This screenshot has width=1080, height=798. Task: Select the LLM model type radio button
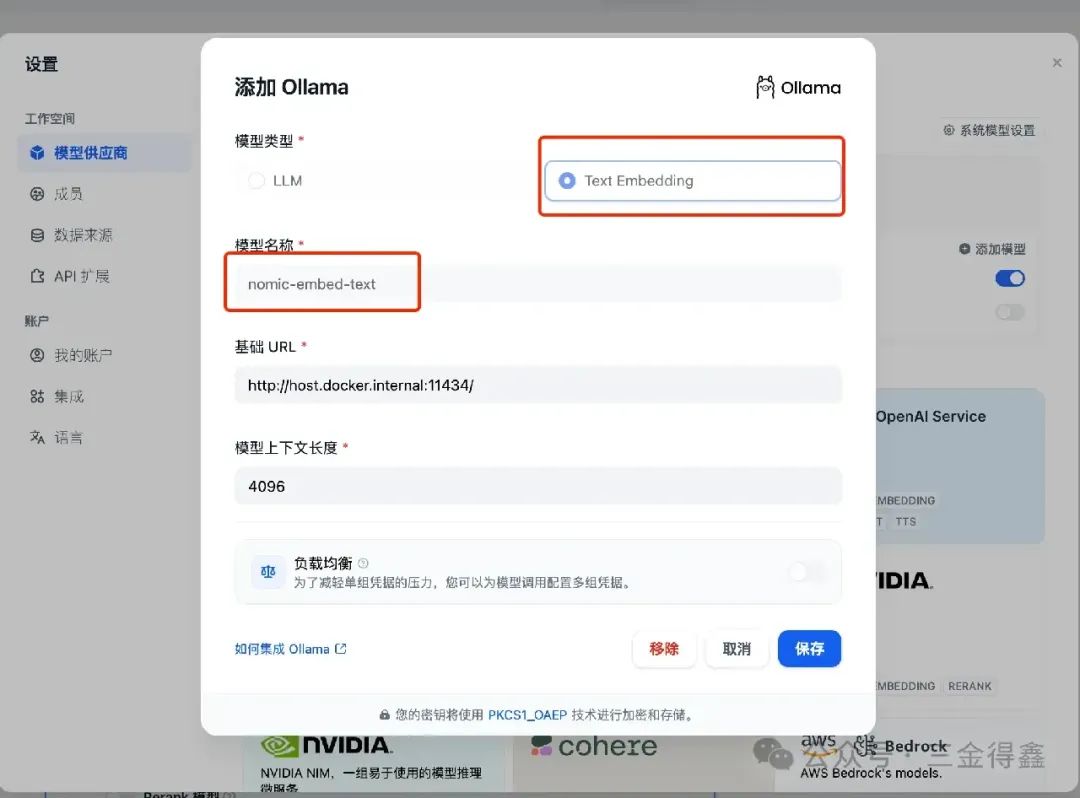256,180
